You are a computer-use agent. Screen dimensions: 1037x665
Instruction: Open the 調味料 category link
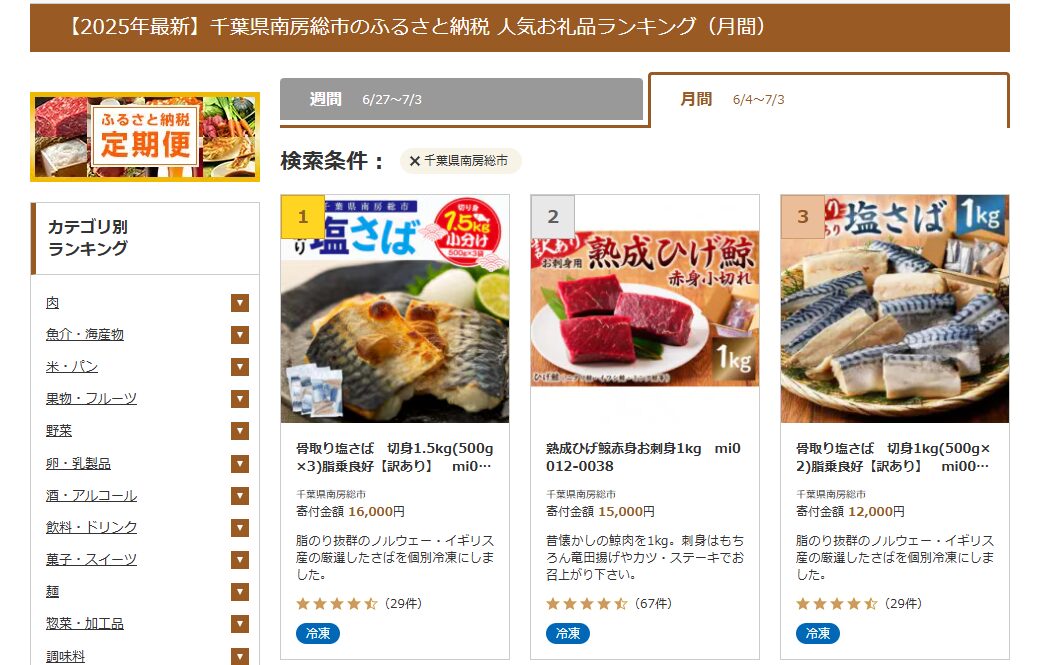tap(65, 656)
